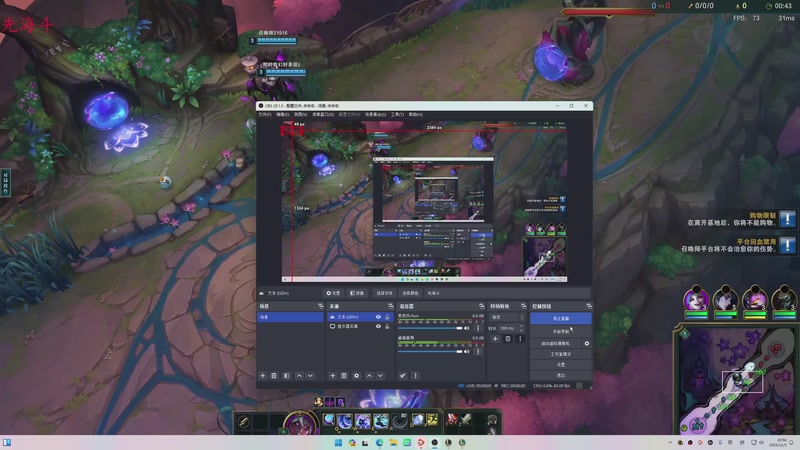Toggle visibility of 显示器采集 source

[x=378, y=327]
